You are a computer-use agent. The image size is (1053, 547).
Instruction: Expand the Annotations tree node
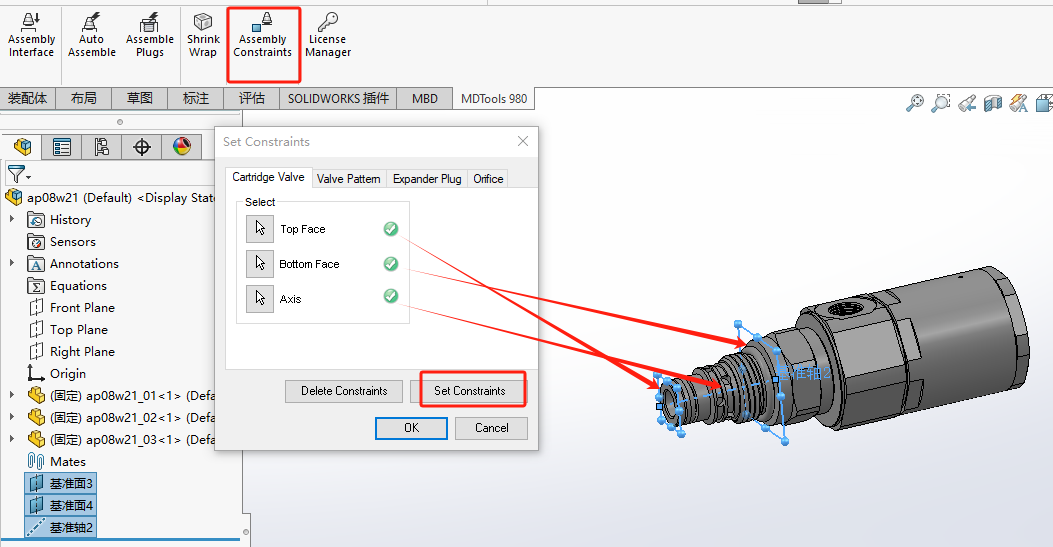point(11,263)
